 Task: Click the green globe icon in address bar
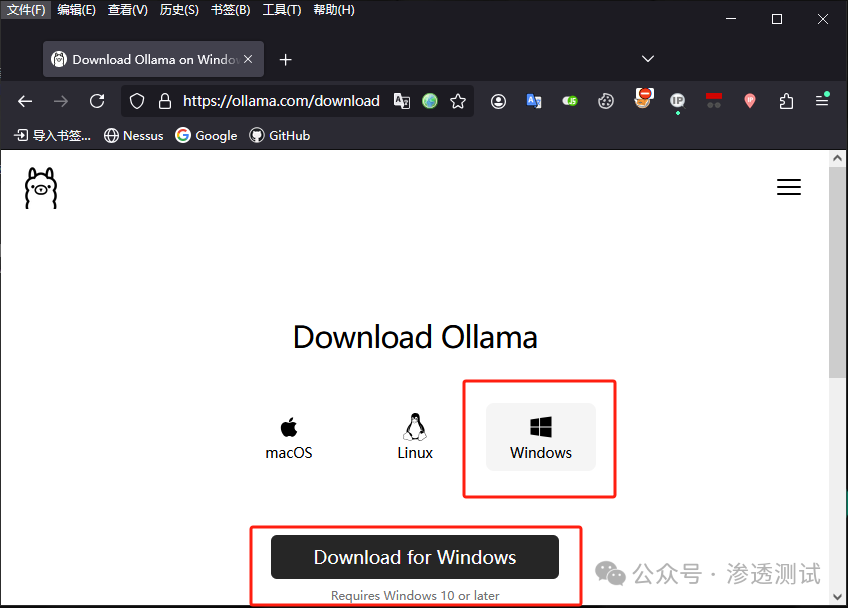pyautogui.click(x=430, y=101)
